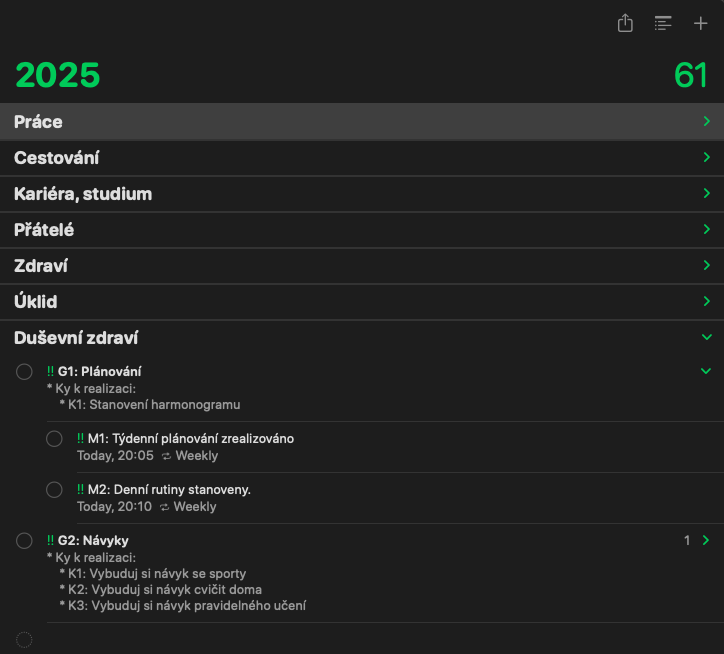724x654 pixels.
Task: Expand the Práce section chevron
Action: point(706,122)
